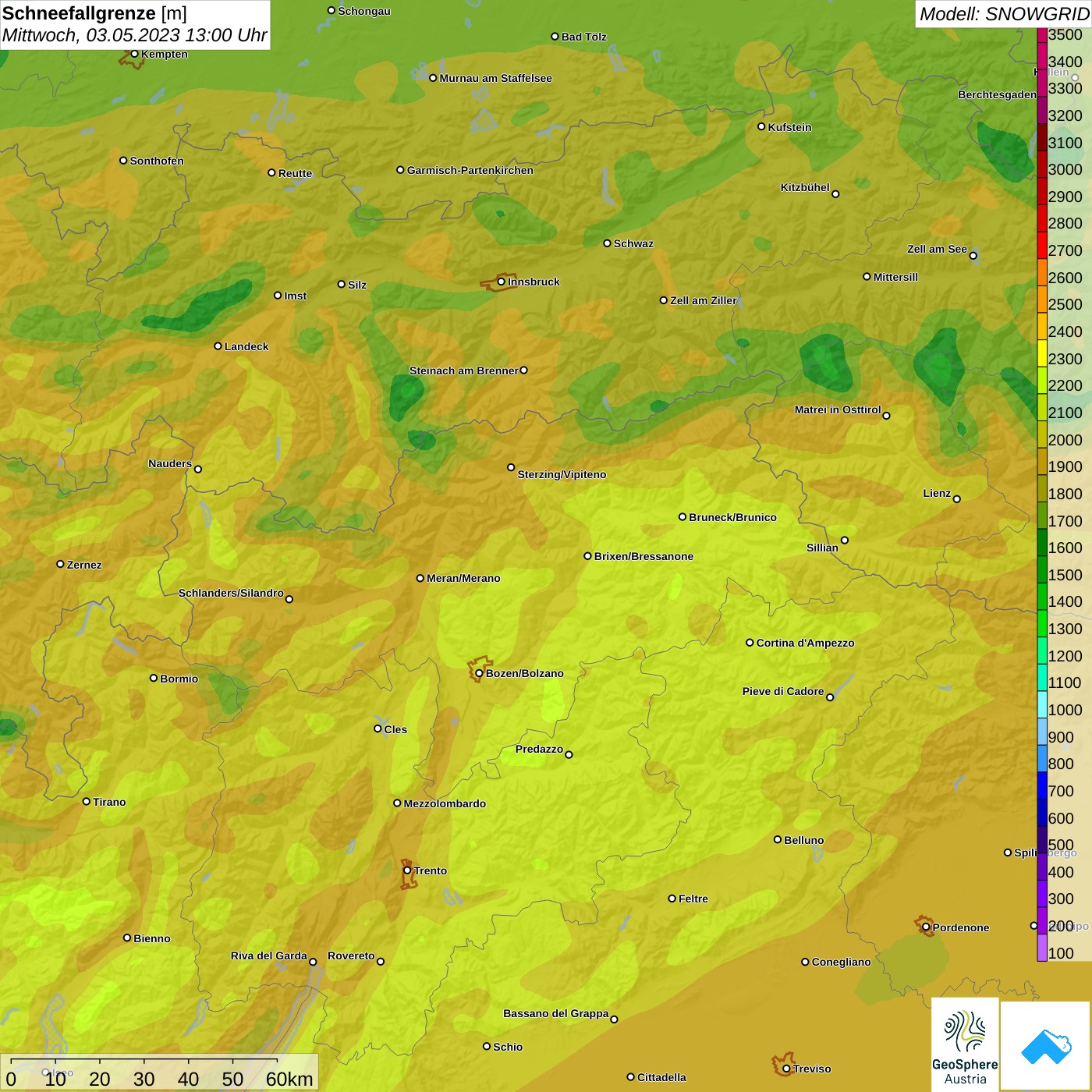Click the 'Schlanders/Silandro' label
The height and width of the screenshot is (1092, 1092).
(231, 593)
